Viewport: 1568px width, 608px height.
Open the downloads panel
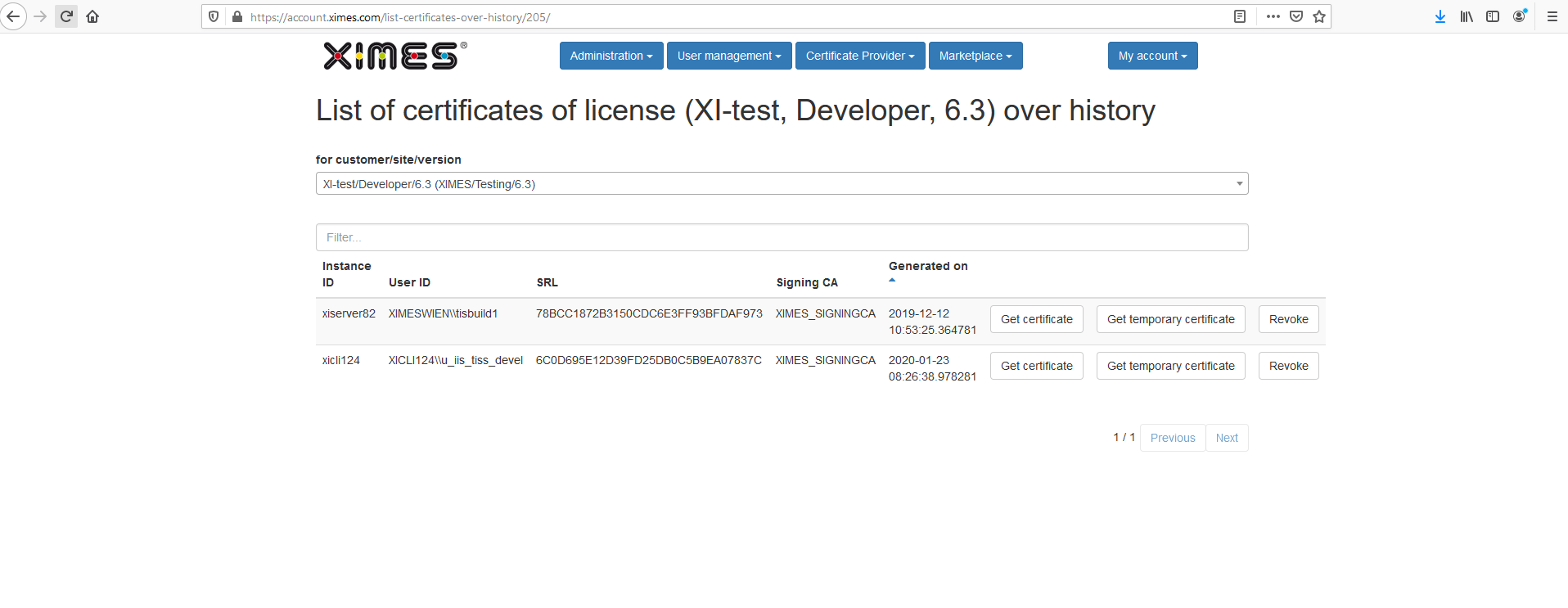click(x=1440, y=16)
